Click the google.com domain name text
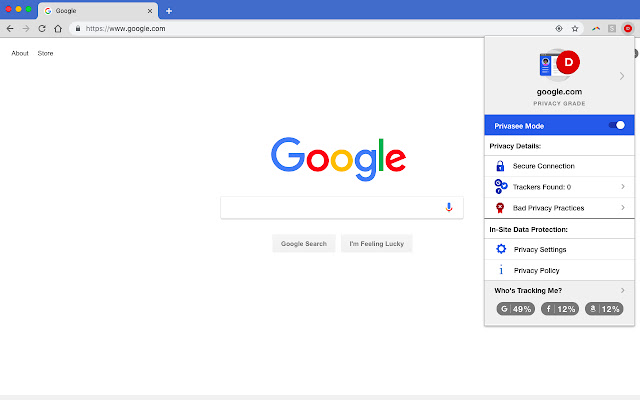 tap(559, 92)
